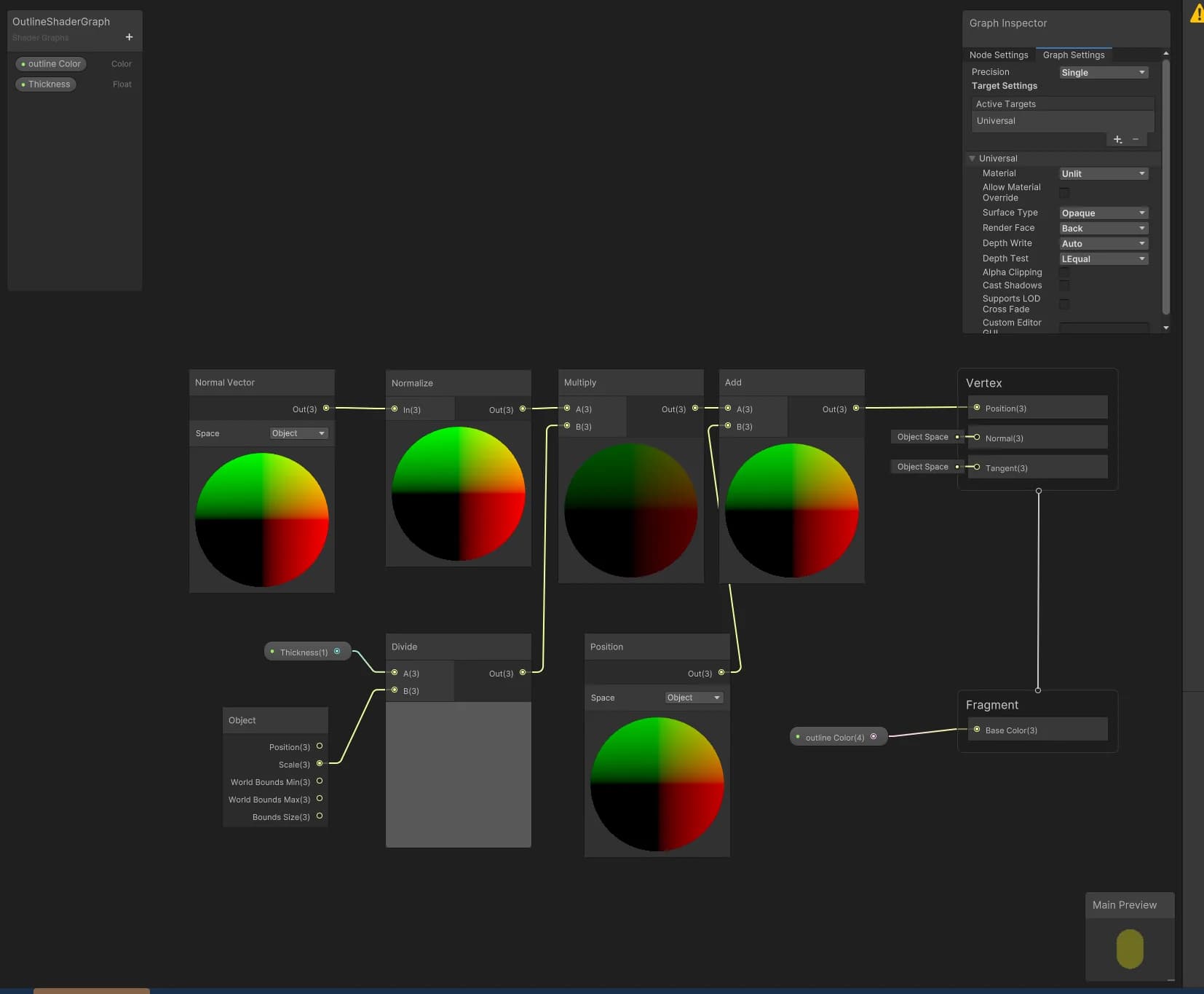Click the Add node A(3) port

[728, 409]
